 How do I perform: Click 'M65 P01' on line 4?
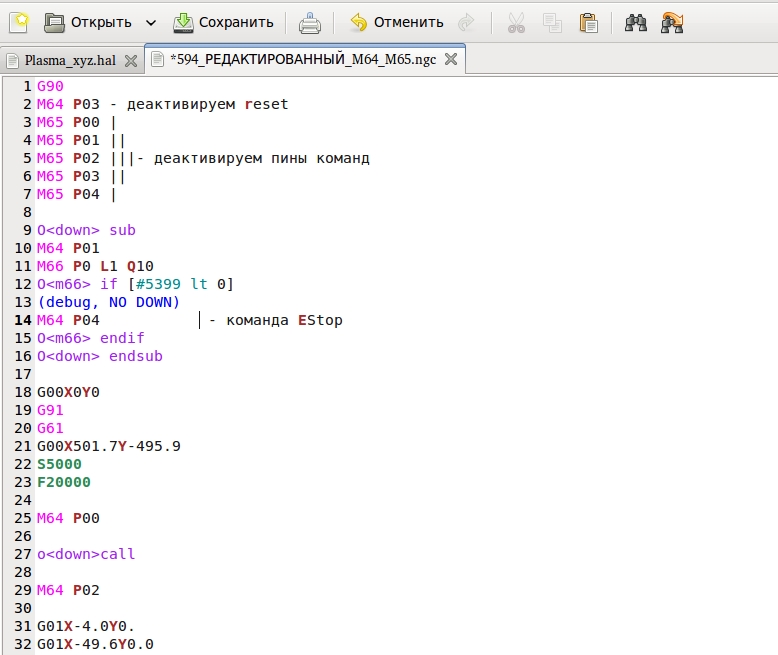click(x=68, y=140)
